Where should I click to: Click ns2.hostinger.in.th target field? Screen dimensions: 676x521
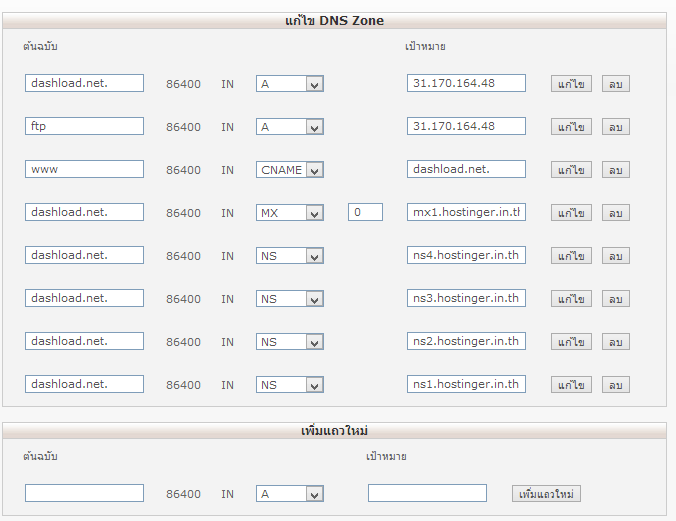pos(466,341)
